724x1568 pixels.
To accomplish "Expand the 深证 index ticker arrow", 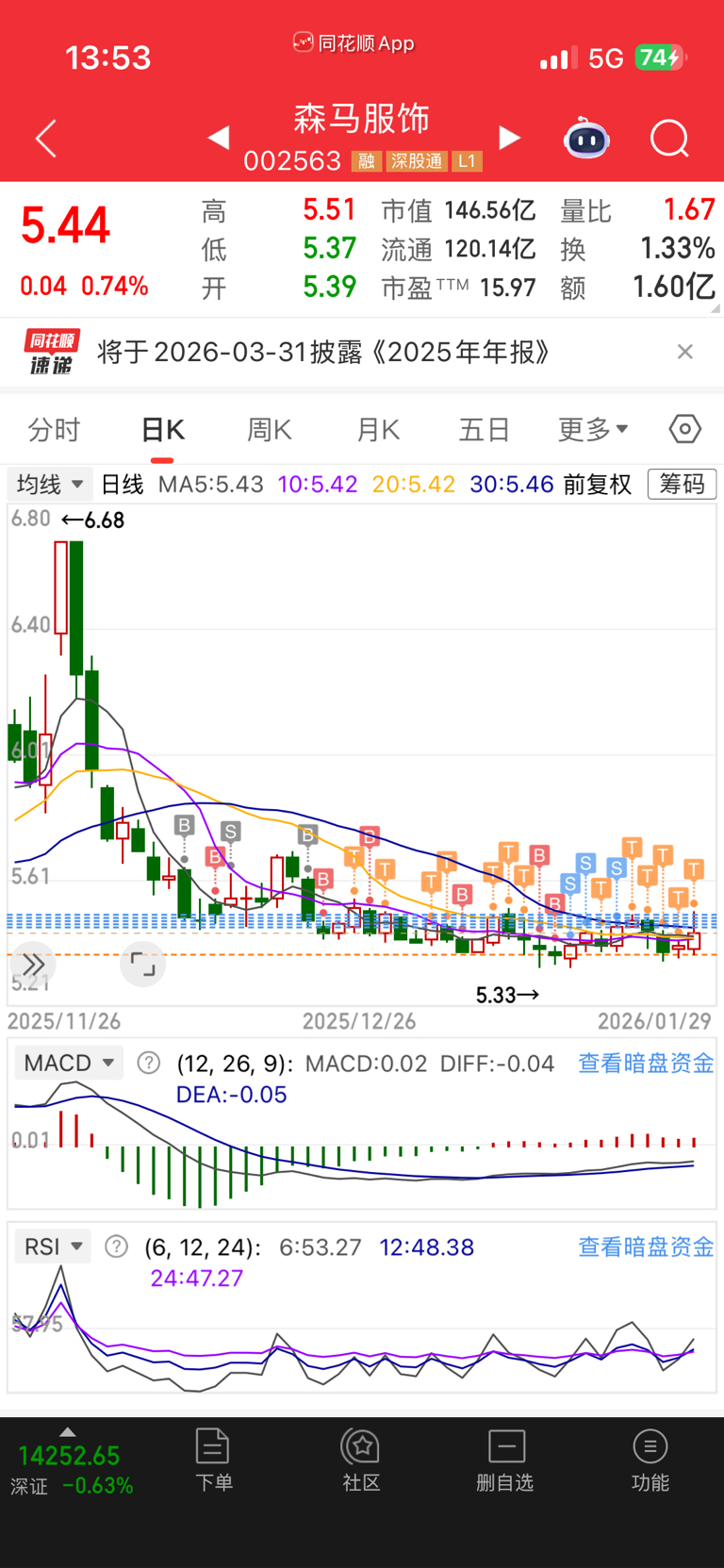I will [66, 1431].
